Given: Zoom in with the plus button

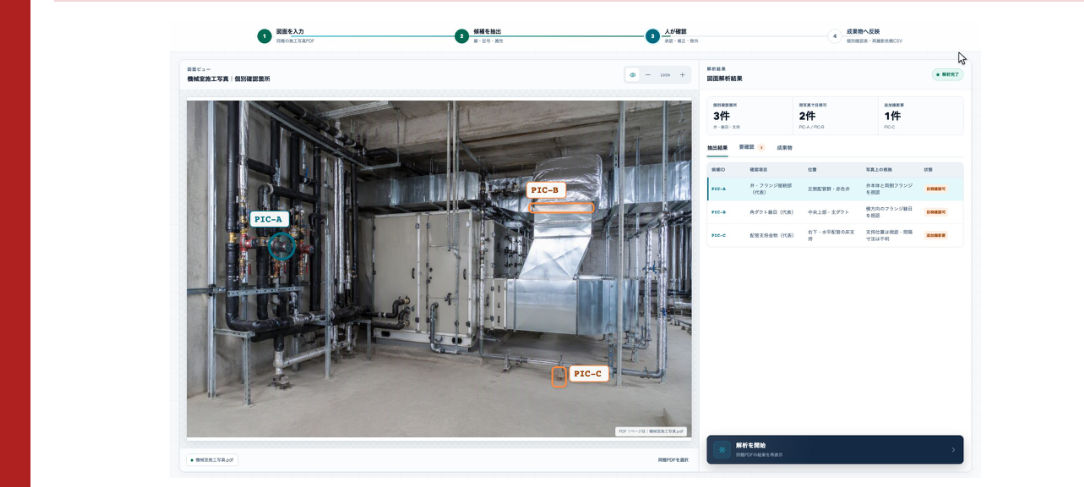Looking at the screenshot, I should [682, 75].
